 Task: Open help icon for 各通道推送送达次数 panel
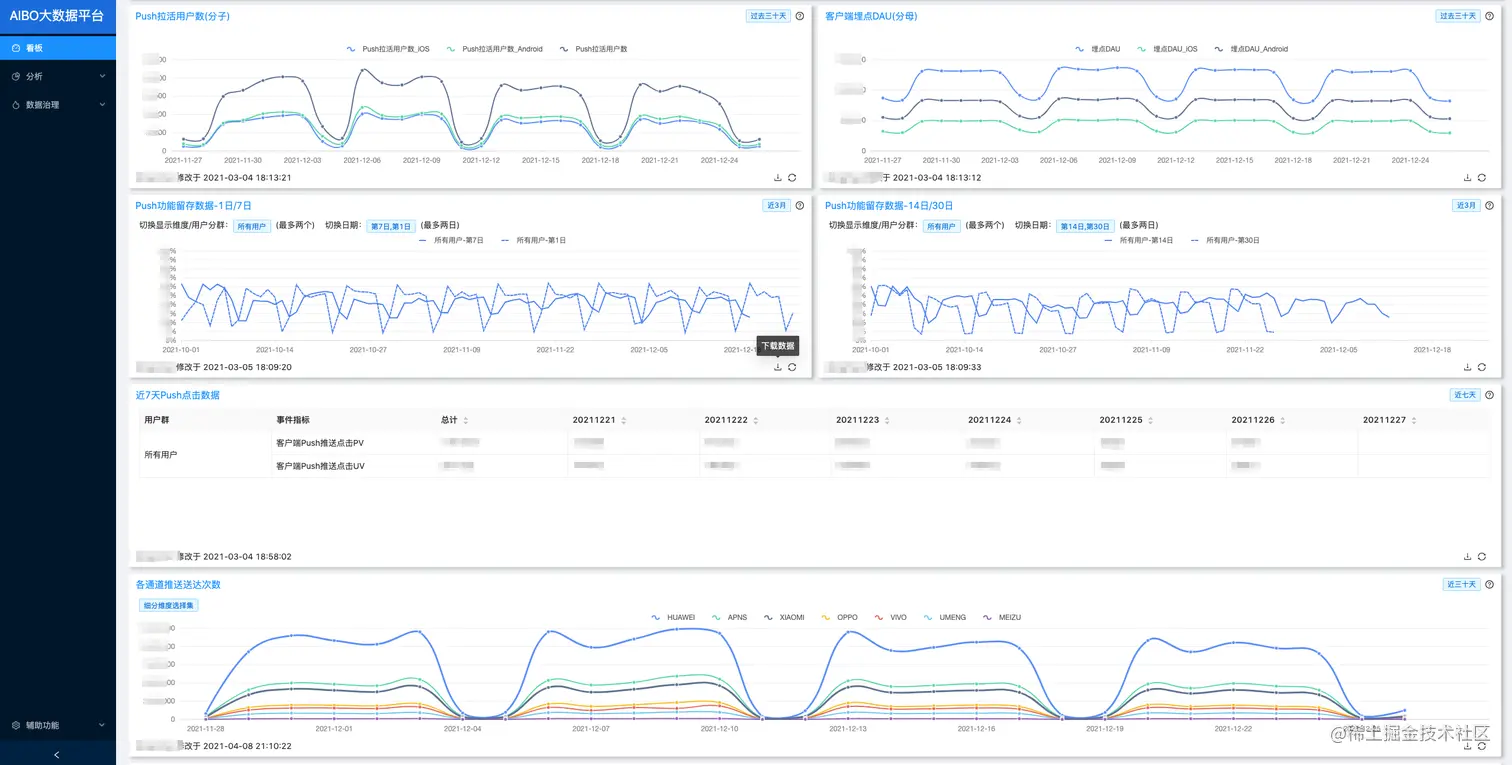(1490, 584)
